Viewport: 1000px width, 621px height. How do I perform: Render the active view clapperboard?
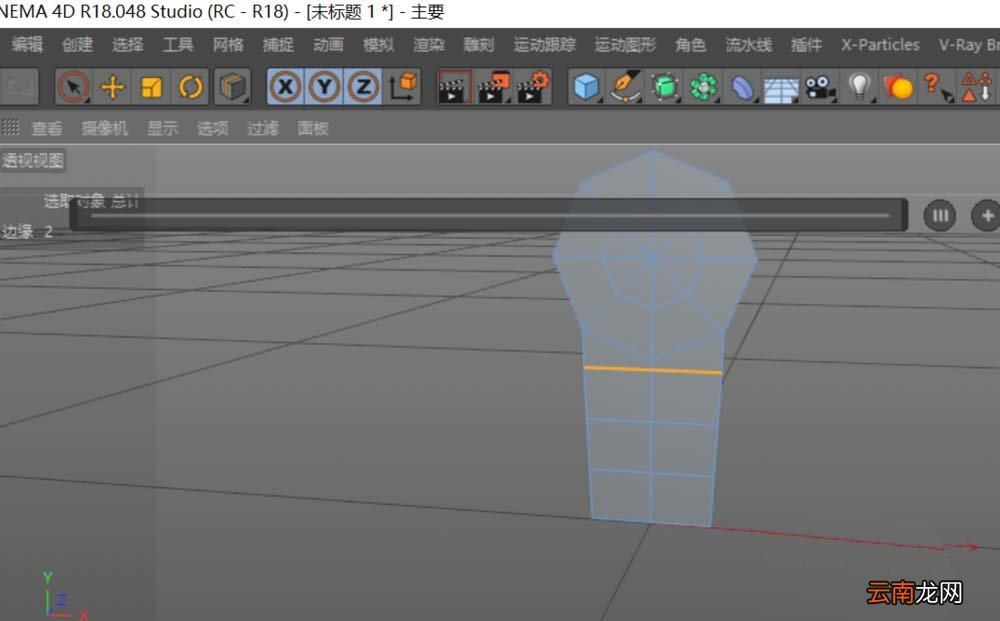click(x=455, y=87)
